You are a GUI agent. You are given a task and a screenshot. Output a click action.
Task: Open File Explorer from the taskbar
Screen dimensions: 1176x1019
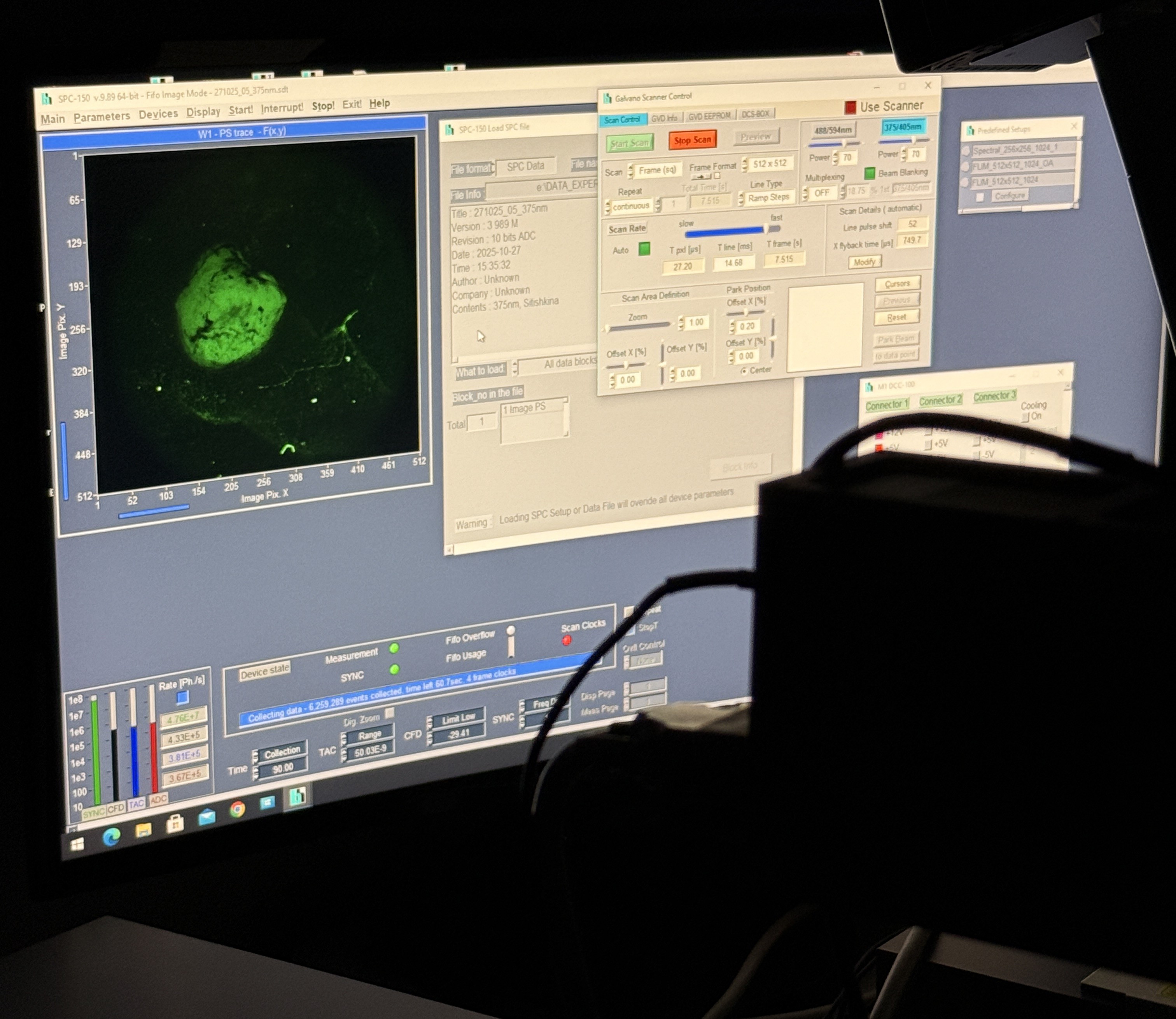click(x=144, y=830)
